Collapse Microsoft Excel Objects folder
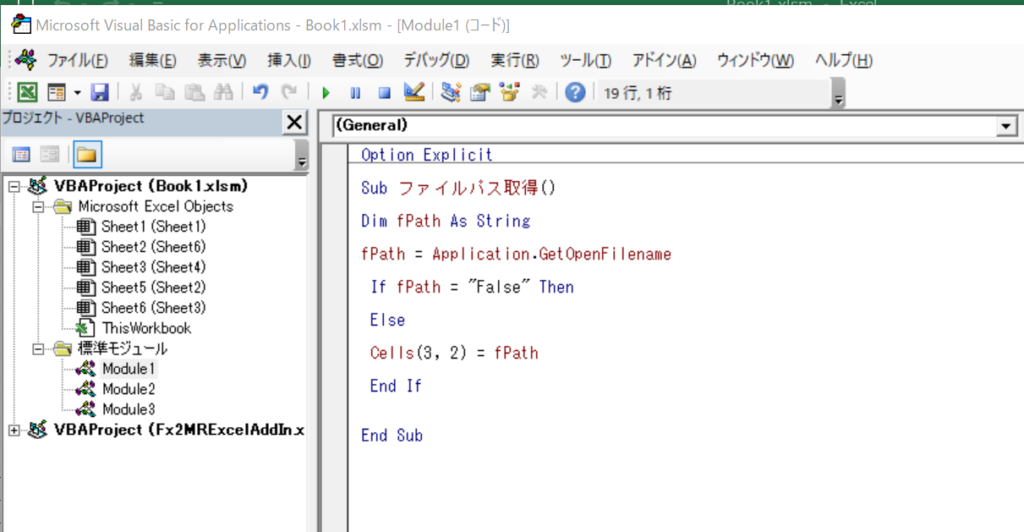 pos(38,207)
